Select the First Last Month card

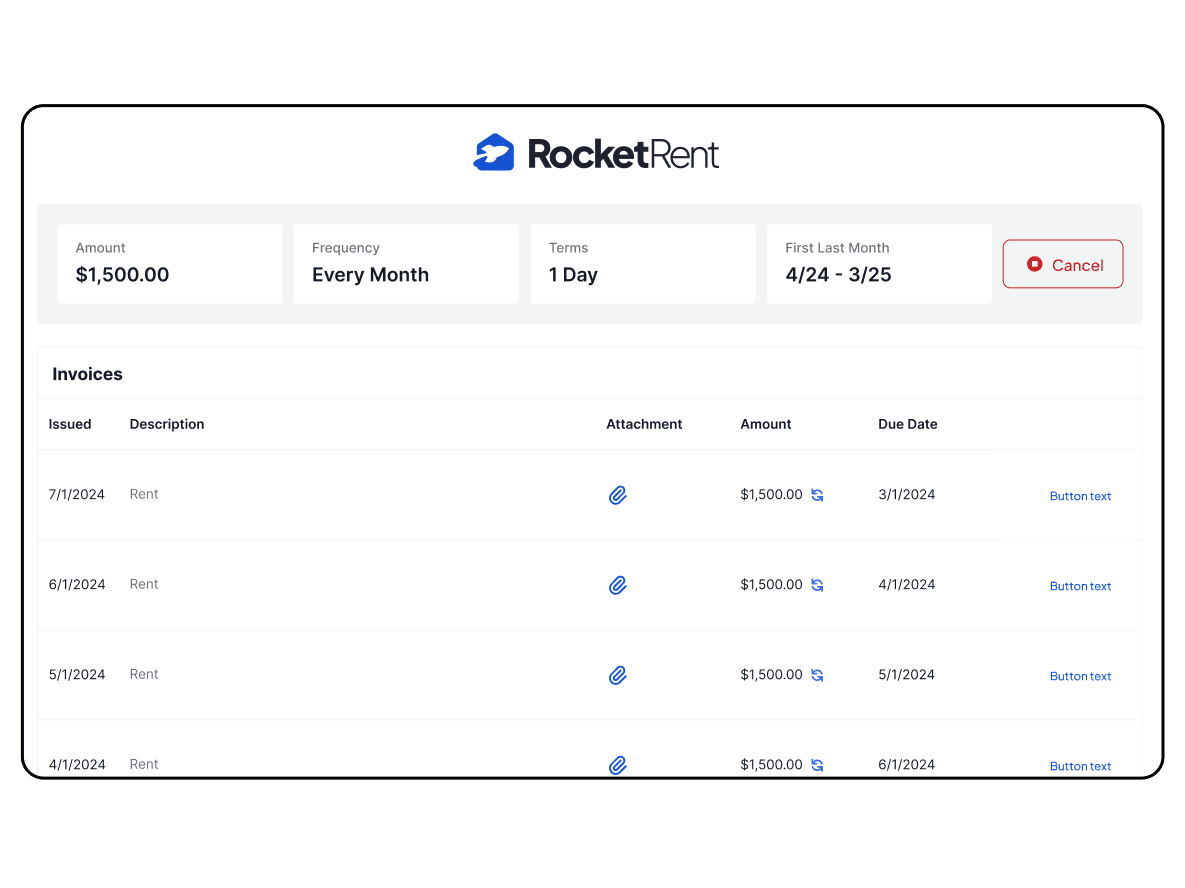coord(879,263)
